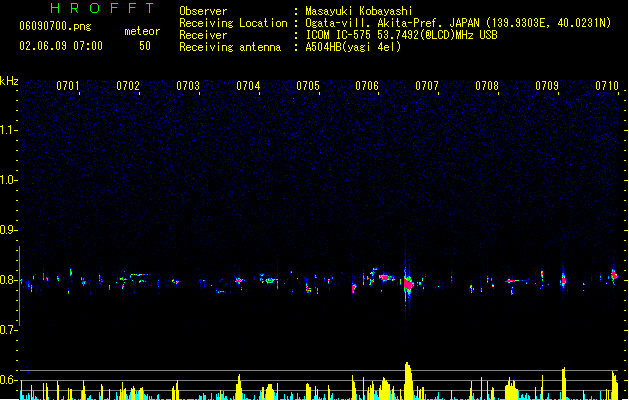Click the kHz axis unit label
The image size is (629, 400).
click(x=9, y=81)
